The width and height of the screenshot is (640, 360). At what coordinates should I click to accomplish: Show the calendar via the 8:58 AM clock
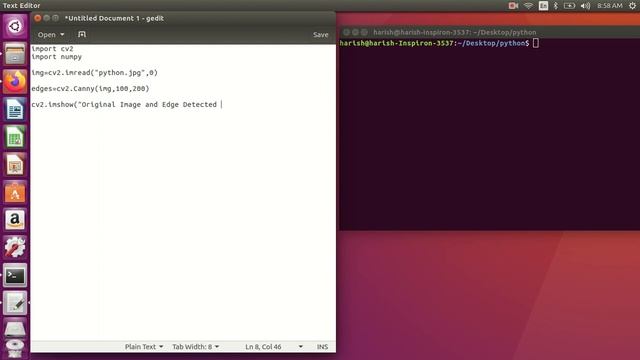coord(609,6)
